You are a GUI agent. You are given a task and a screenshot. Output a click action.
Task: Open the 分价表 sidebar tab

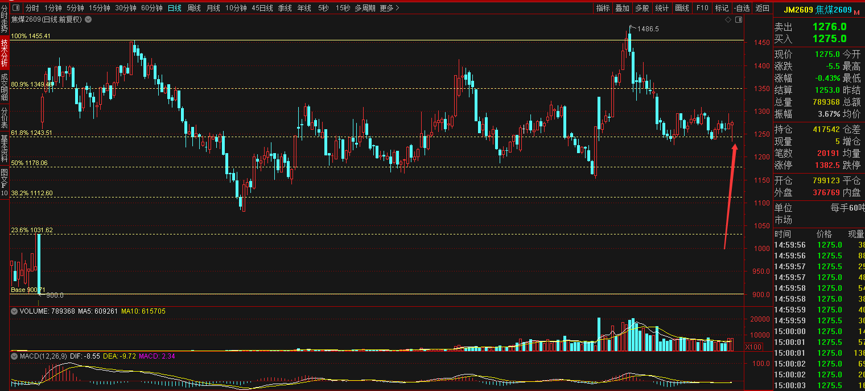(x=4, y=119)
